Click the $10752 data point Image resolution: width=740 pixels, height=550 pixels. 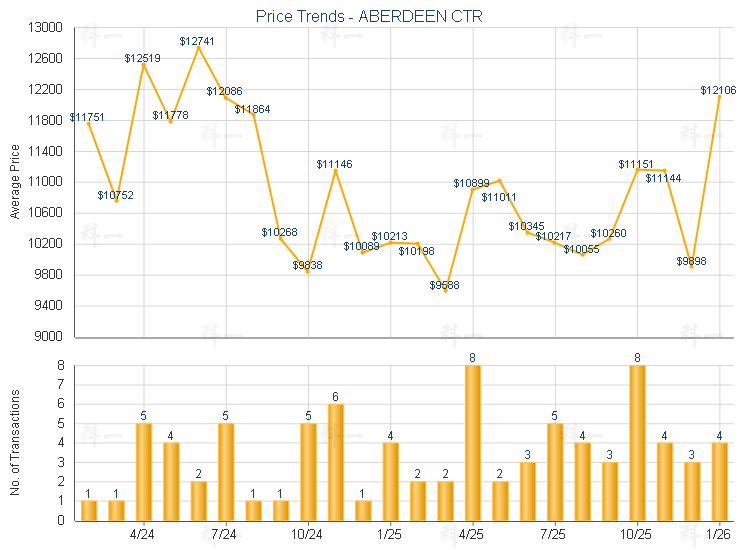116,200
